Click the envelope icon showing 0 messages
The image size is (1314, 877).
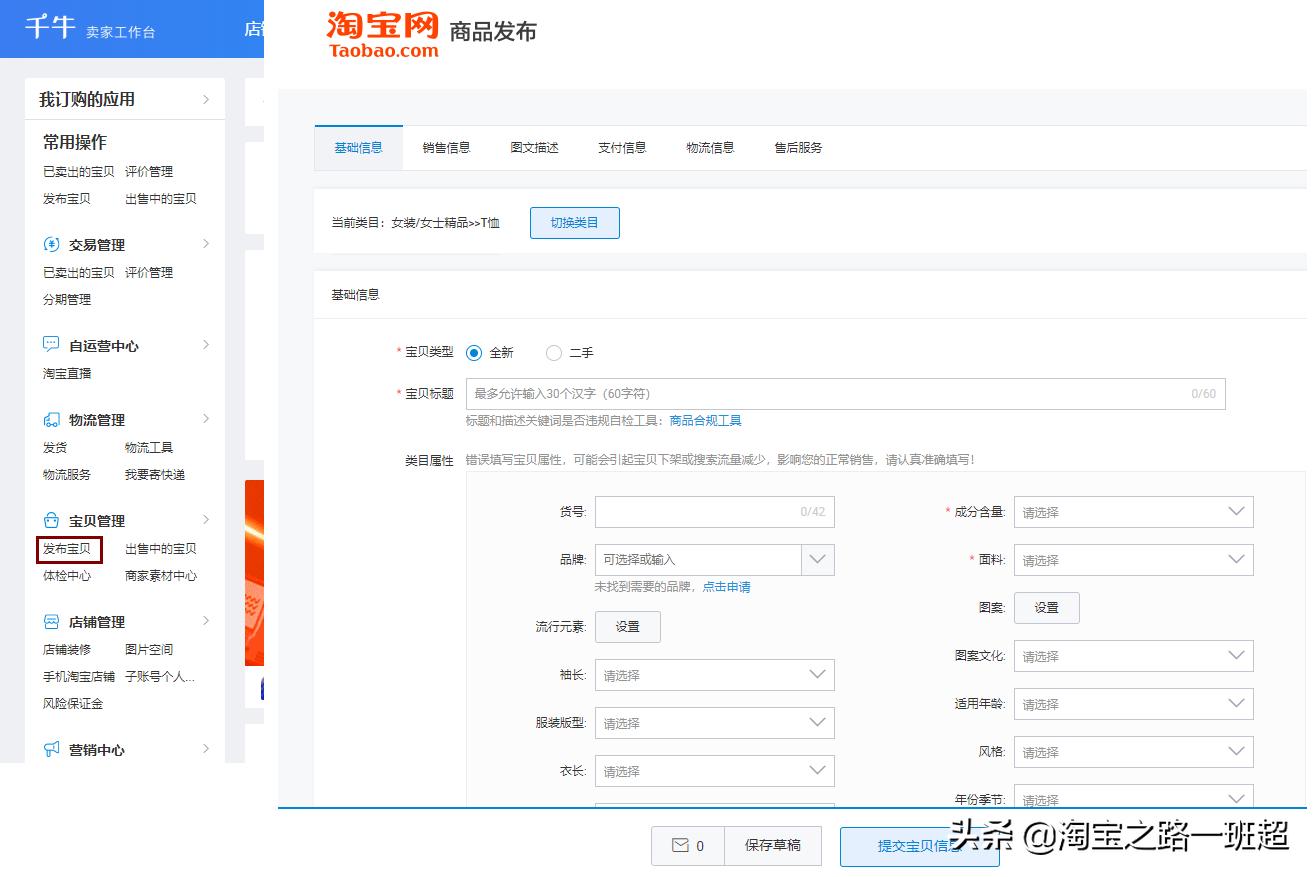pyautogui.click(x=688, y=845)
